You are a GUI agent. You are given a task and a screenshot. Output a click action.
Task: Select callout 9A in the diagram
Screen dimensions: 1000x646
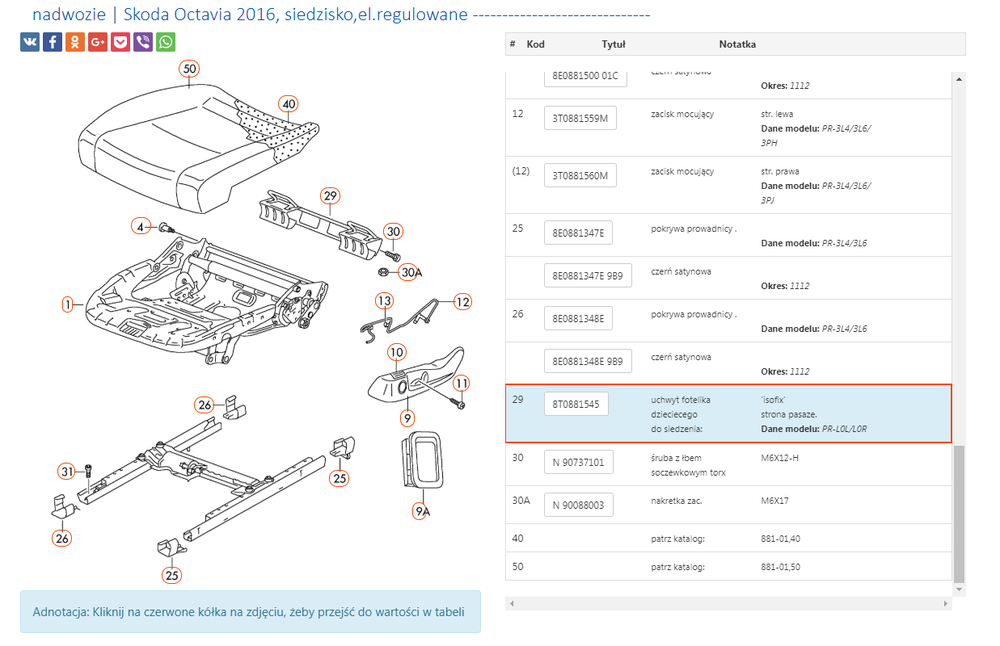(423, 511)
